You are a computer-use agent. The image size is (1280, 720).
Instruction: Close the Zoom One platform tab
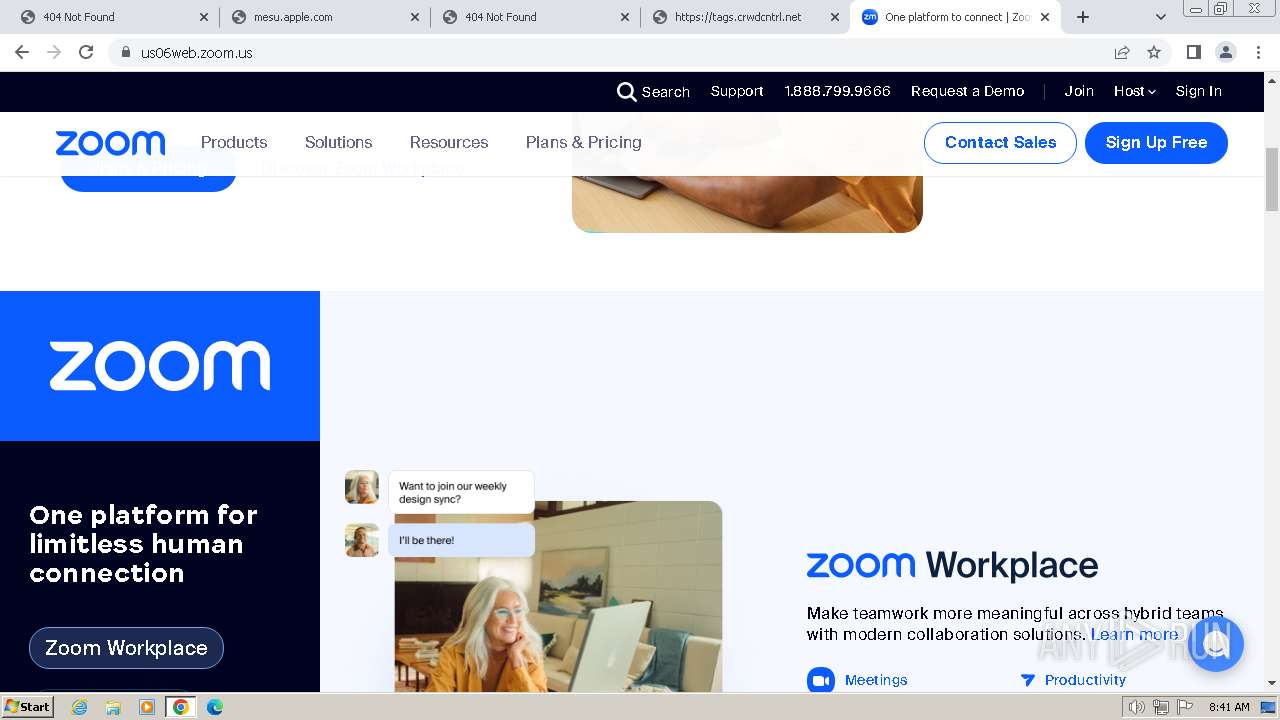coord(1045,17)
